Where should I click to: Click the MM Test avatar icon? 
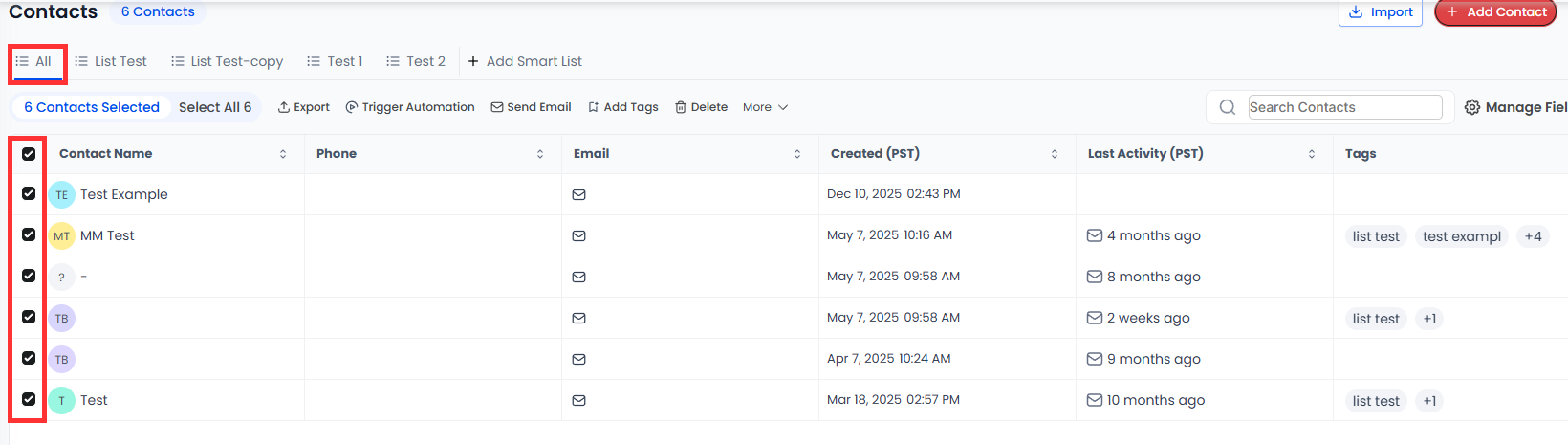tap(61, 235)
